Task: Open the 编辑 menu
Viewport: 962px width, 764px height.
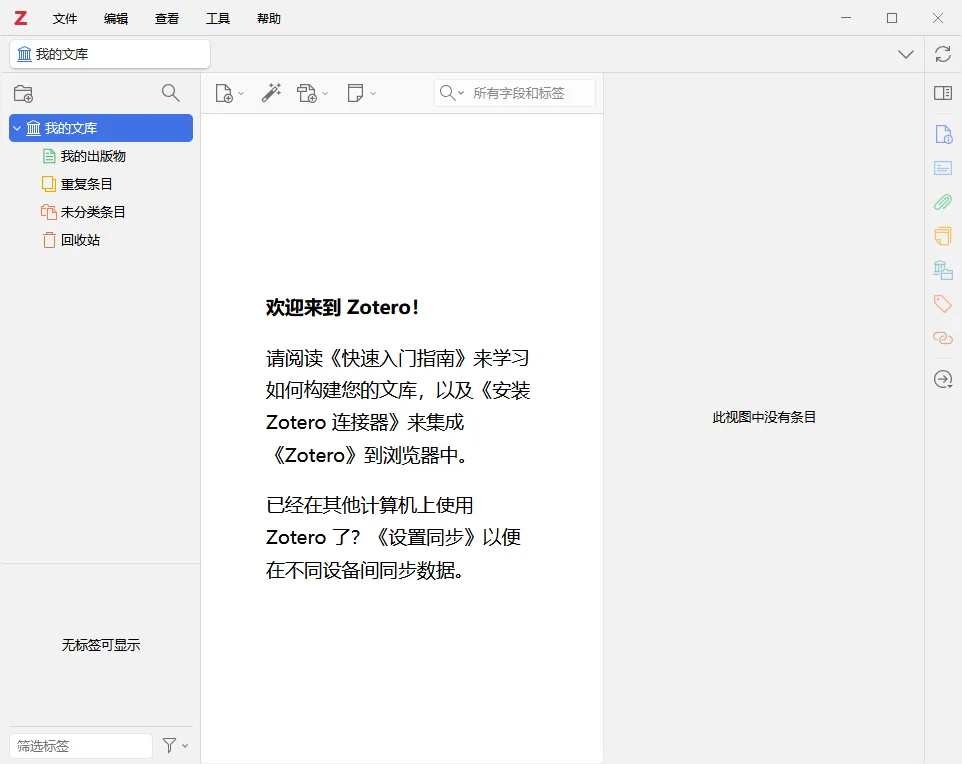Action: tap(115, 18)
